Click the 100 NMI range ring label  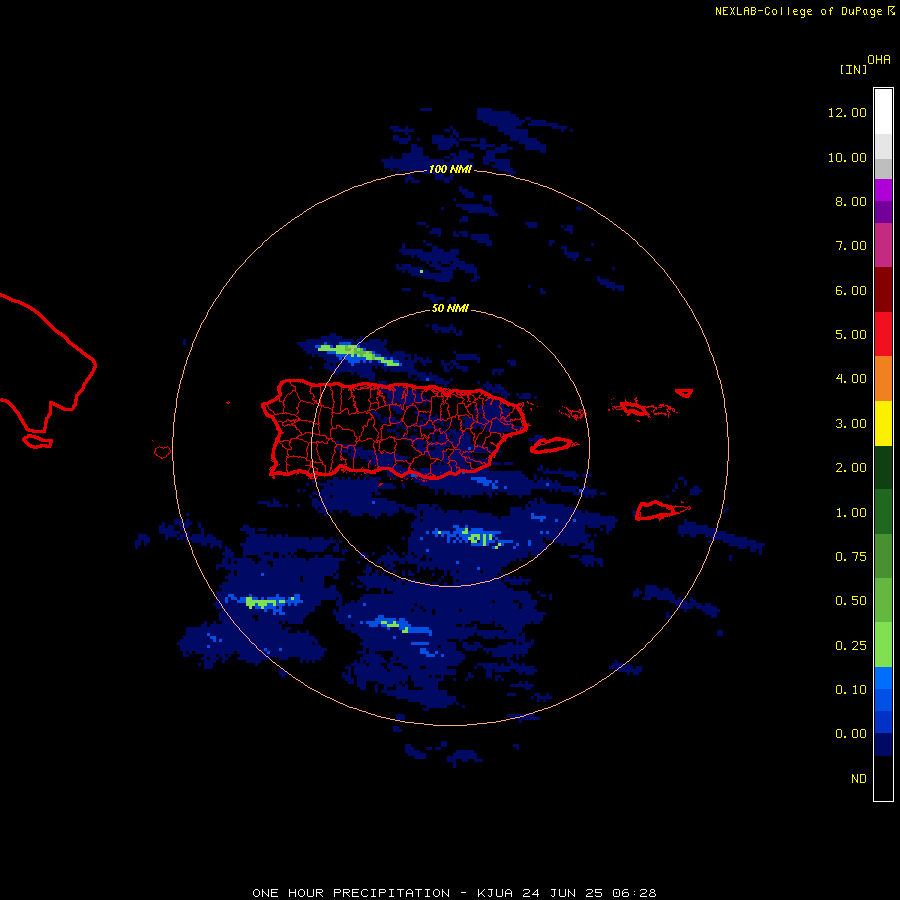click(x=450, y=169)
